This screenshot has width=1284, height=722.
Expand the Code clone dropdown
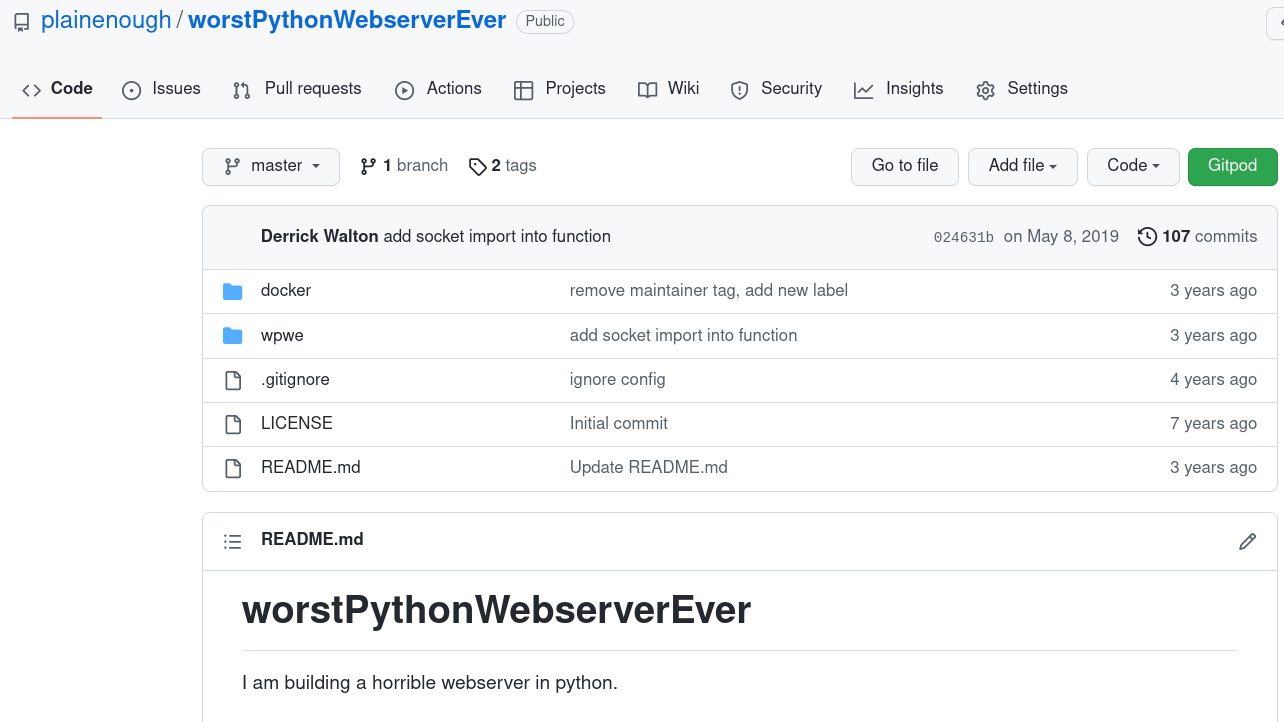[1133, 166]
